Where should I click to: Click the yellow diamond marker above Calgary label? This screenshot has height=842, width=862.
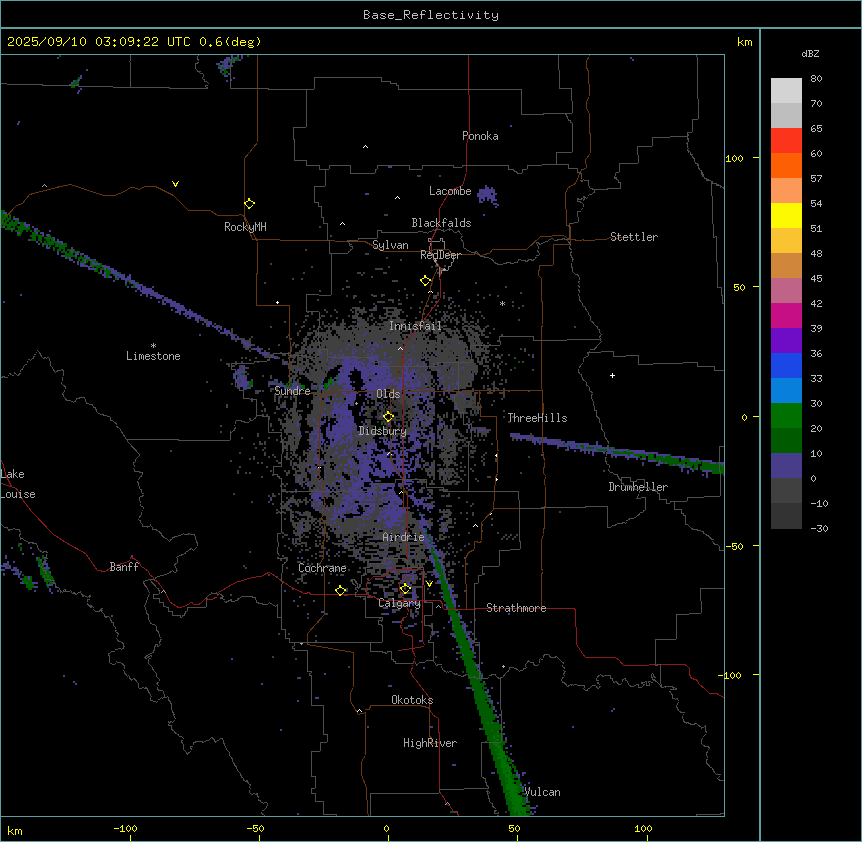pos(405,589)
